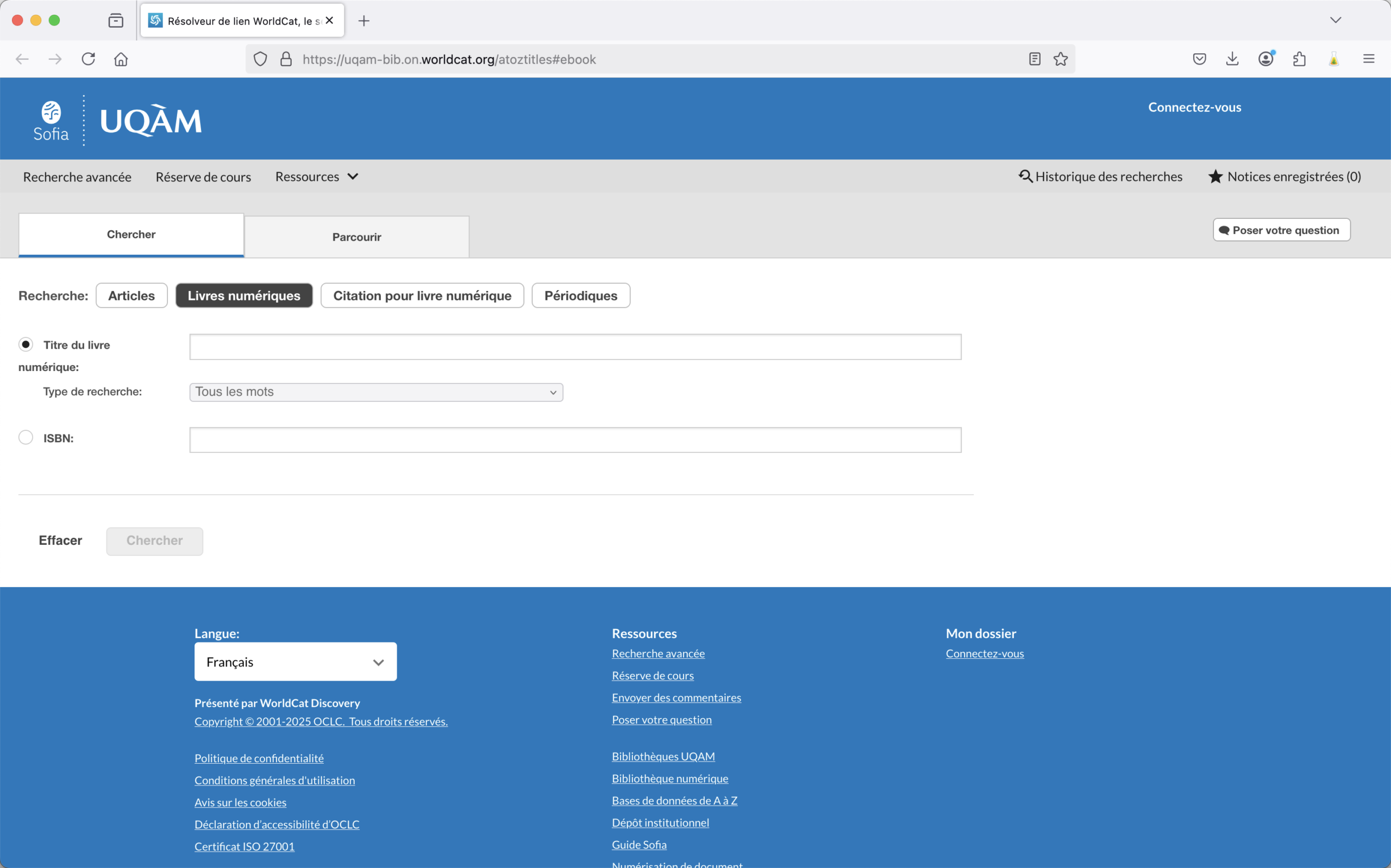Open the Firefox account icon
The height and width of the screenshot is (868, 1391).
coord(1266,59)
